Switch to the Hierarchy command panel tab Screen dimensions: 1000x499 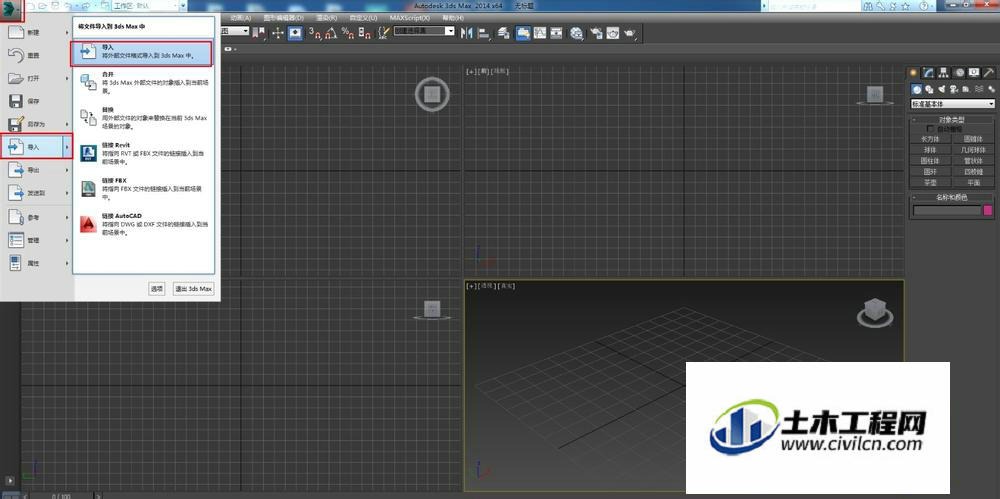tap(944, 73)
